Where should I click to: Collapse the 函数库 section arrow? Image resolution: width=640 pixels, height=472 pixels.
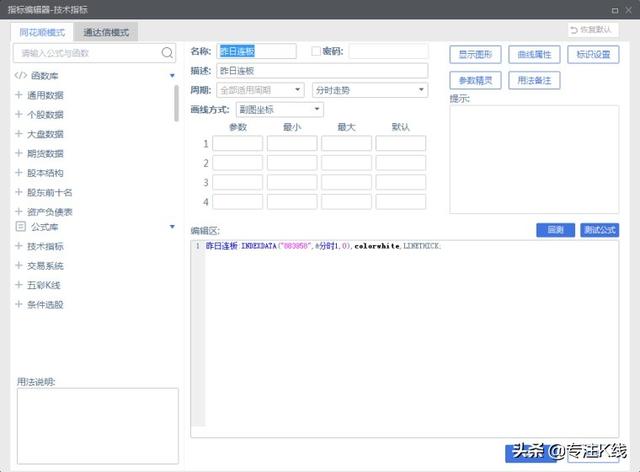pos(172,76)
